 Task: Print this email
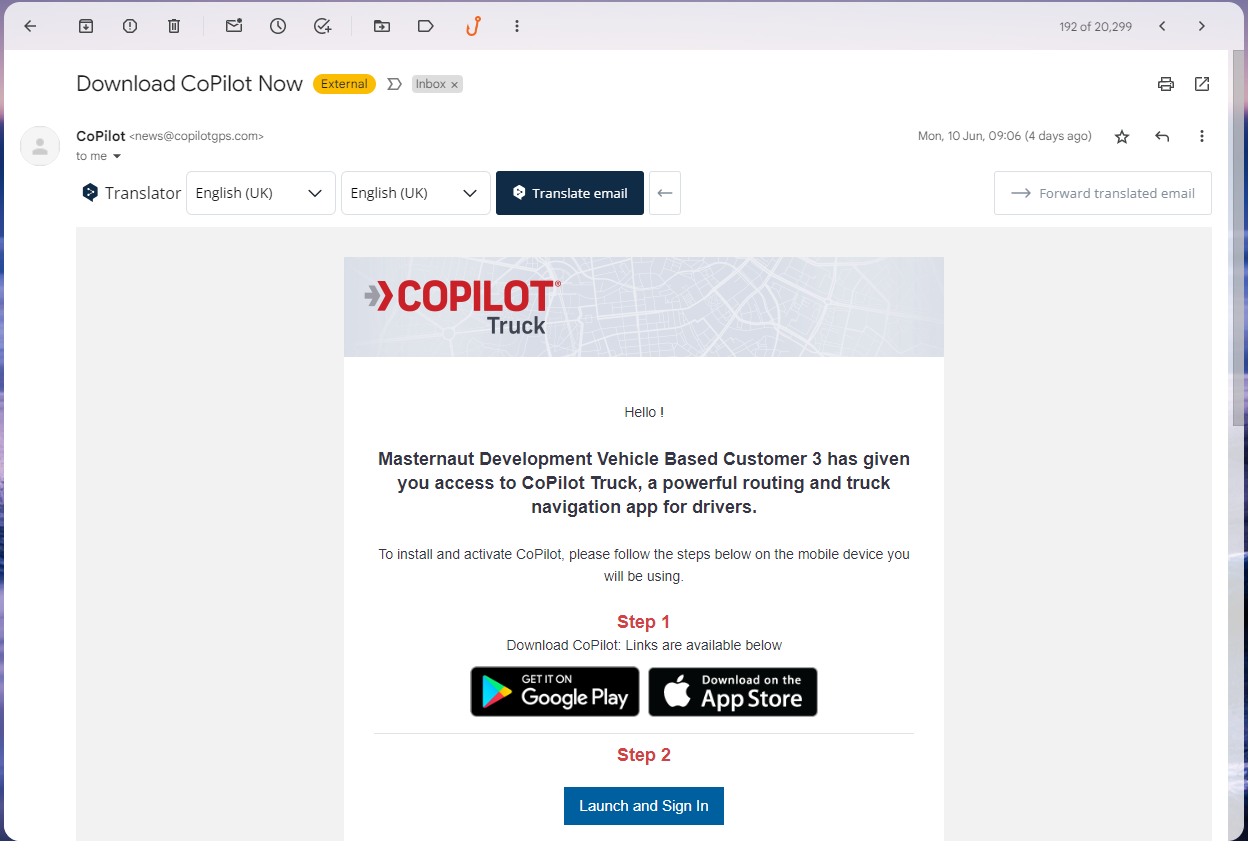point(1166,84)
